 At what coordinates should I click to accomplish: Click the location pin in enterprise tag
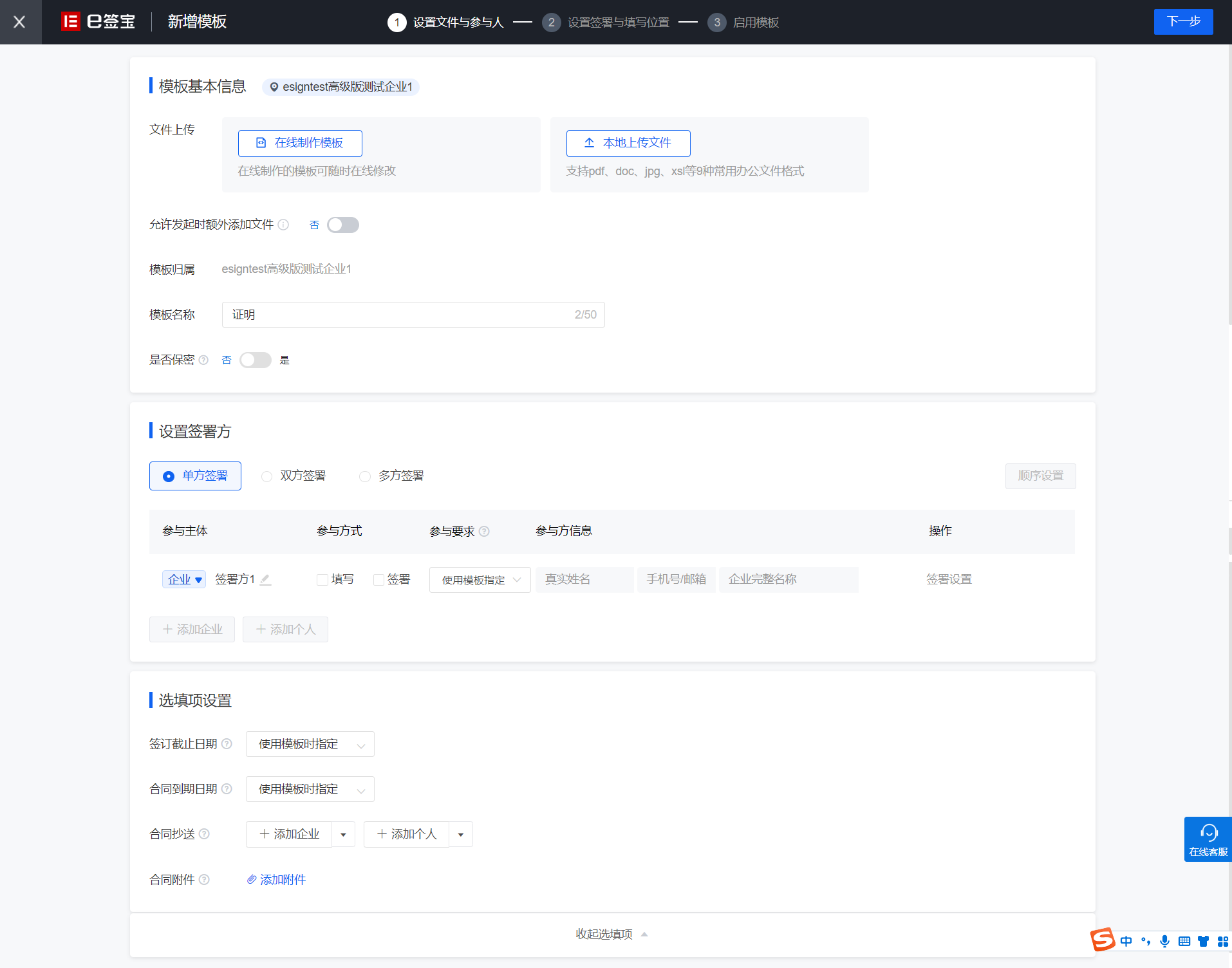[274, 87]
